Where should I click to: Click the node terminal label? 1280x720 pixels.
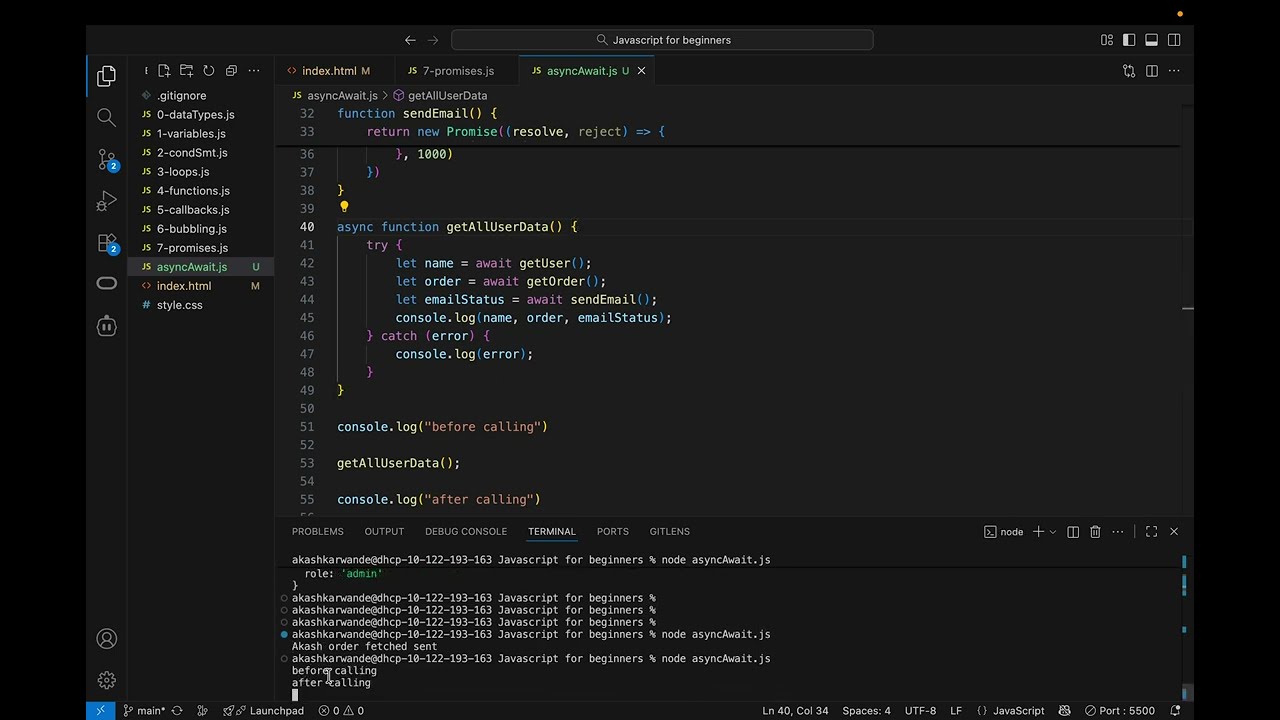[1004, 532]
